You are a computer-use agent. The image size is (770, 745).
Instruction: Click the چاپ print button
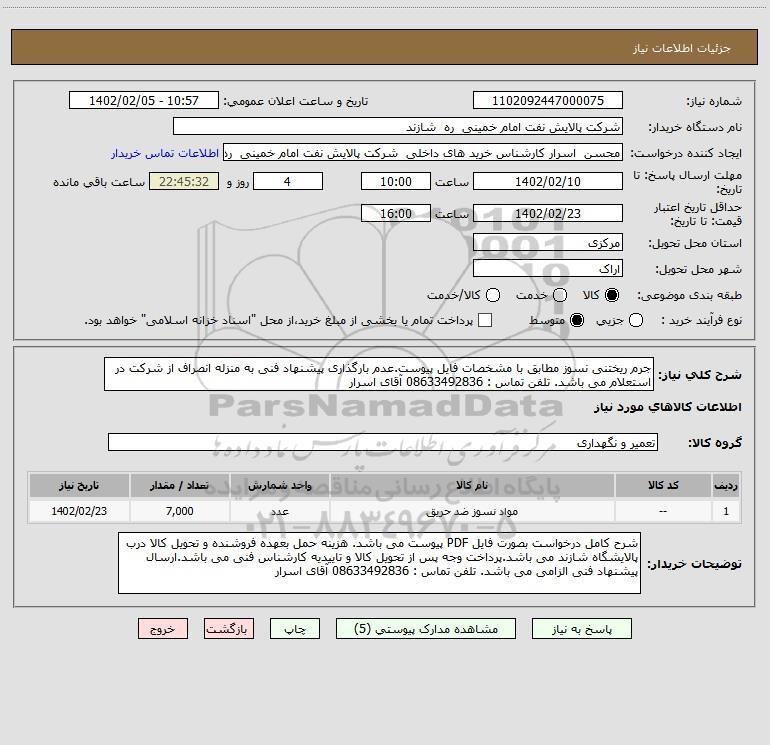pos(295,629)
